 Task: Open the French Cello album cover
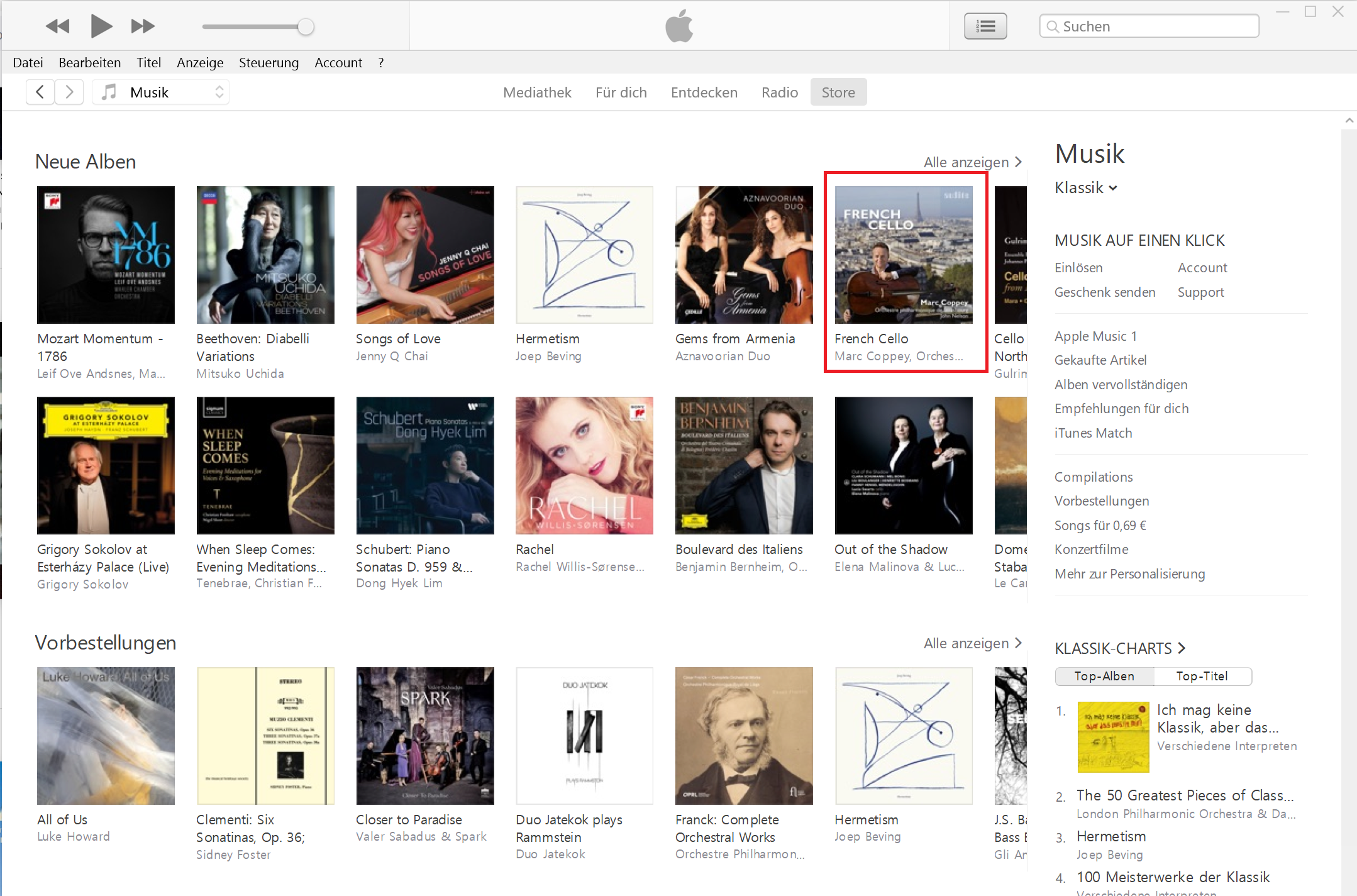[904, 255]
